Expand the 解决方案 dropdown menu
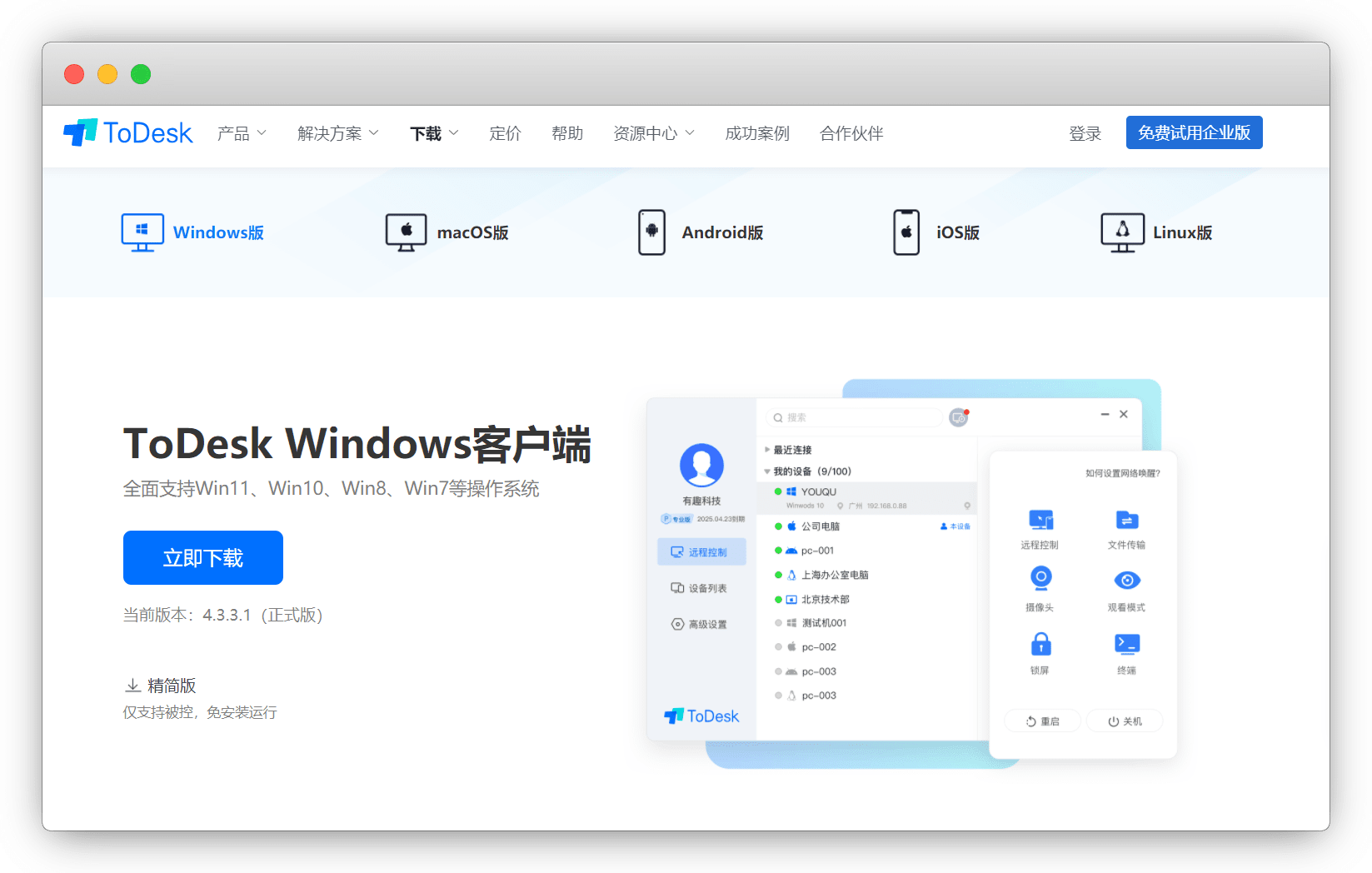Image resolution: width=1372 pixels, height=873 pixels. [337, 133]
